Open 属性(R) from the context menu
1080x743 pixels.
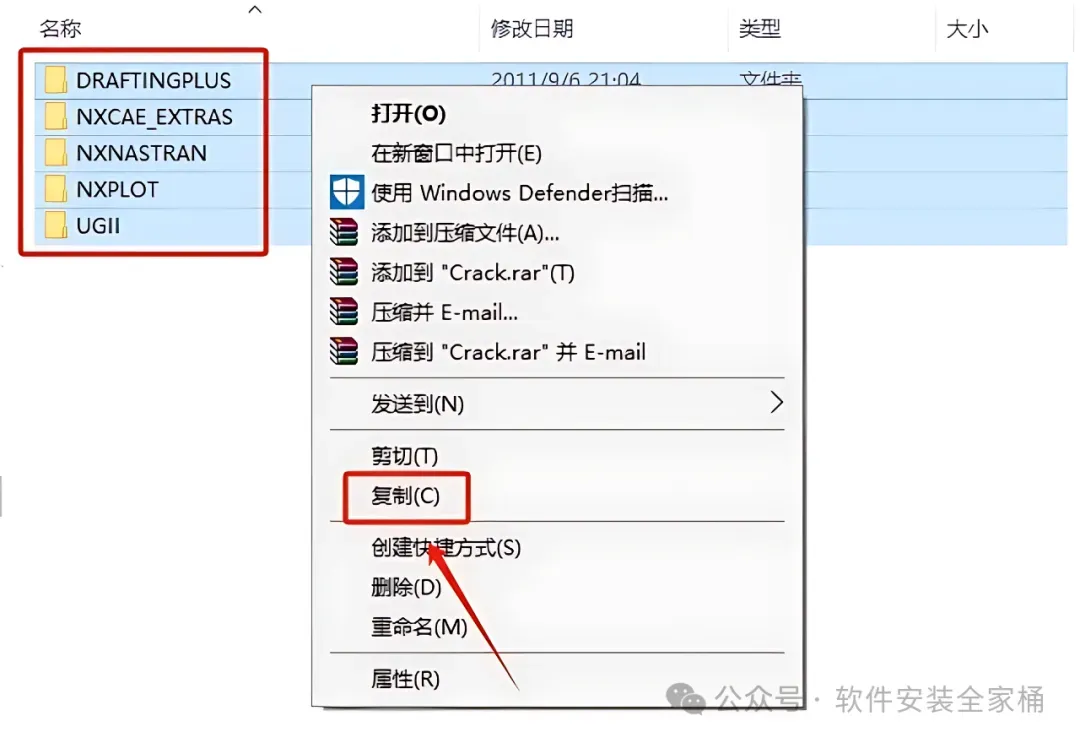click(405, 680)
